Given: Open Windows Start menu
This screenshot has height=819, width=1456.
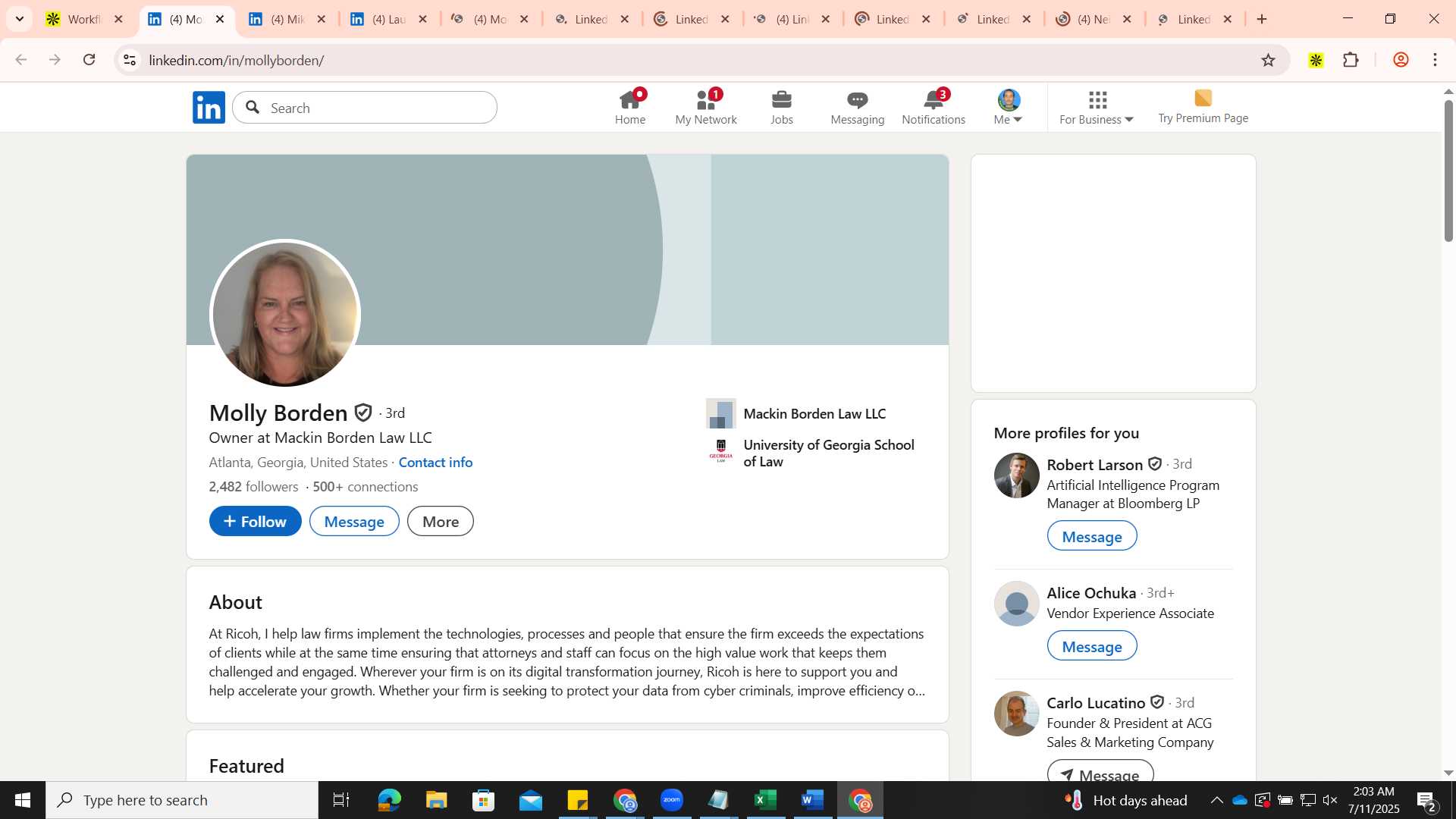Looking at the screenshot, I should (x=22, y=800).
